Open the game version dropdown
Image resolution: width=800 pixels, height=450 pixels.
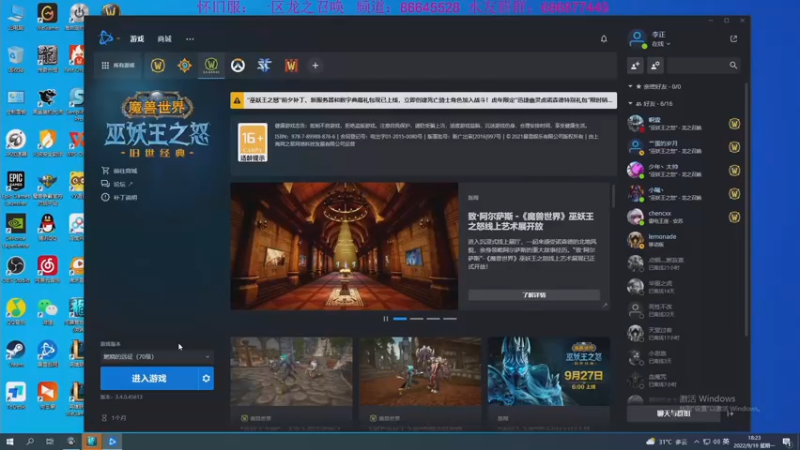coord(157,357)
